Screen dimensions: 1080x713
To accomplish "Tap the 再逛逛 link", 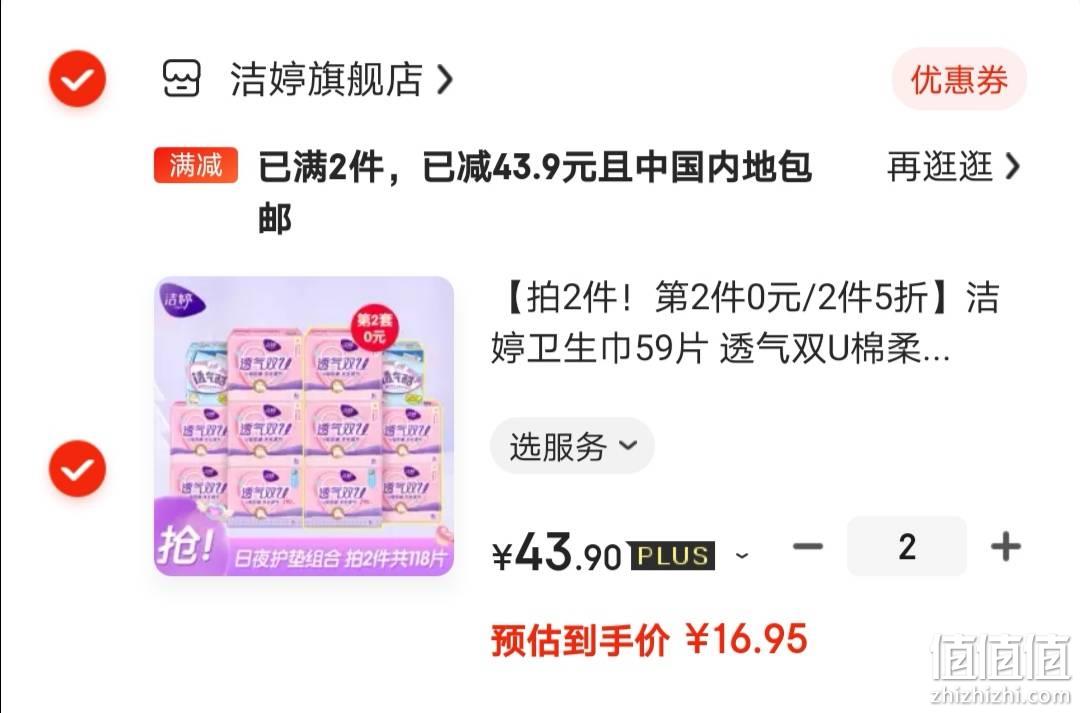I will point(939,167).
